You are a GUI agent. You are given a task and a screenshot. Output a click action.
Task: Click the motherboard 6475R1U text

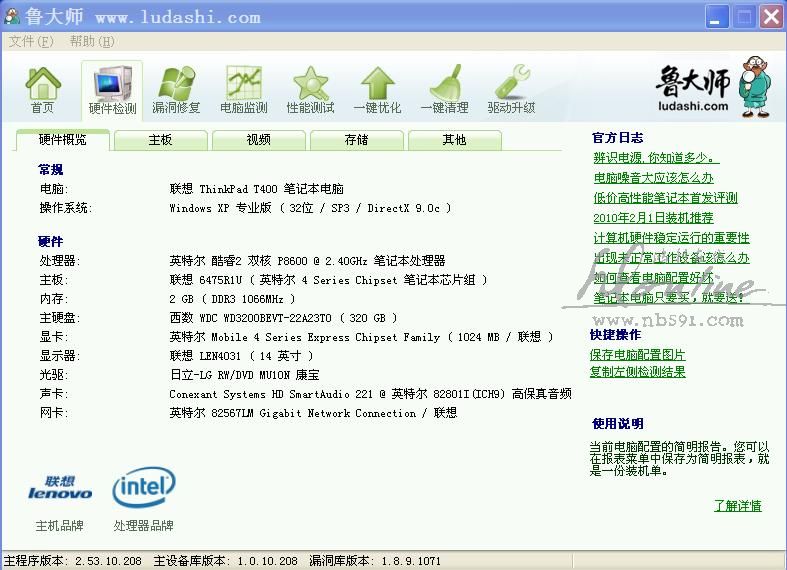[x=328, y=280]
